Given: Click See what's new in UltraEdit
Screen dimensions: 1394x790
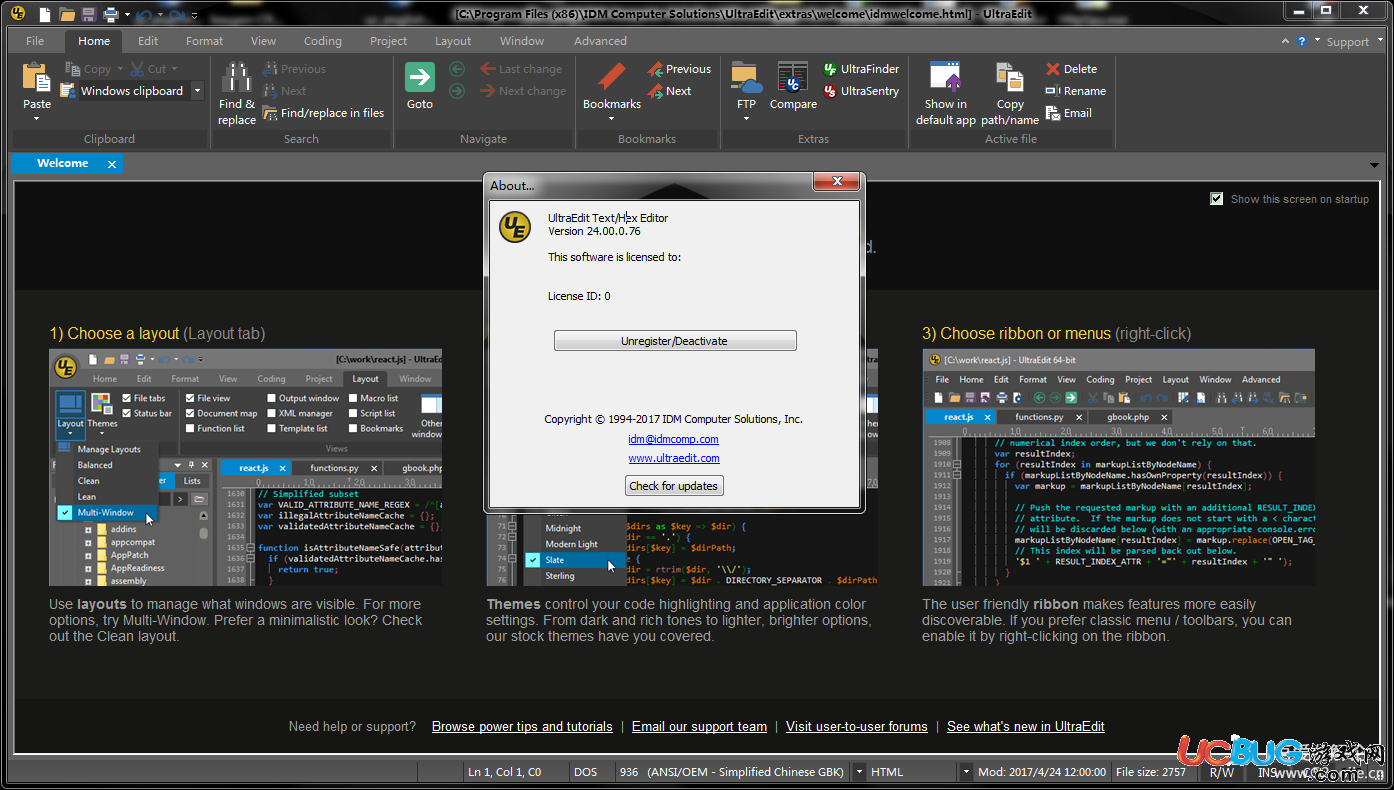Looking at the screenshot, I should coord(1026,727).
